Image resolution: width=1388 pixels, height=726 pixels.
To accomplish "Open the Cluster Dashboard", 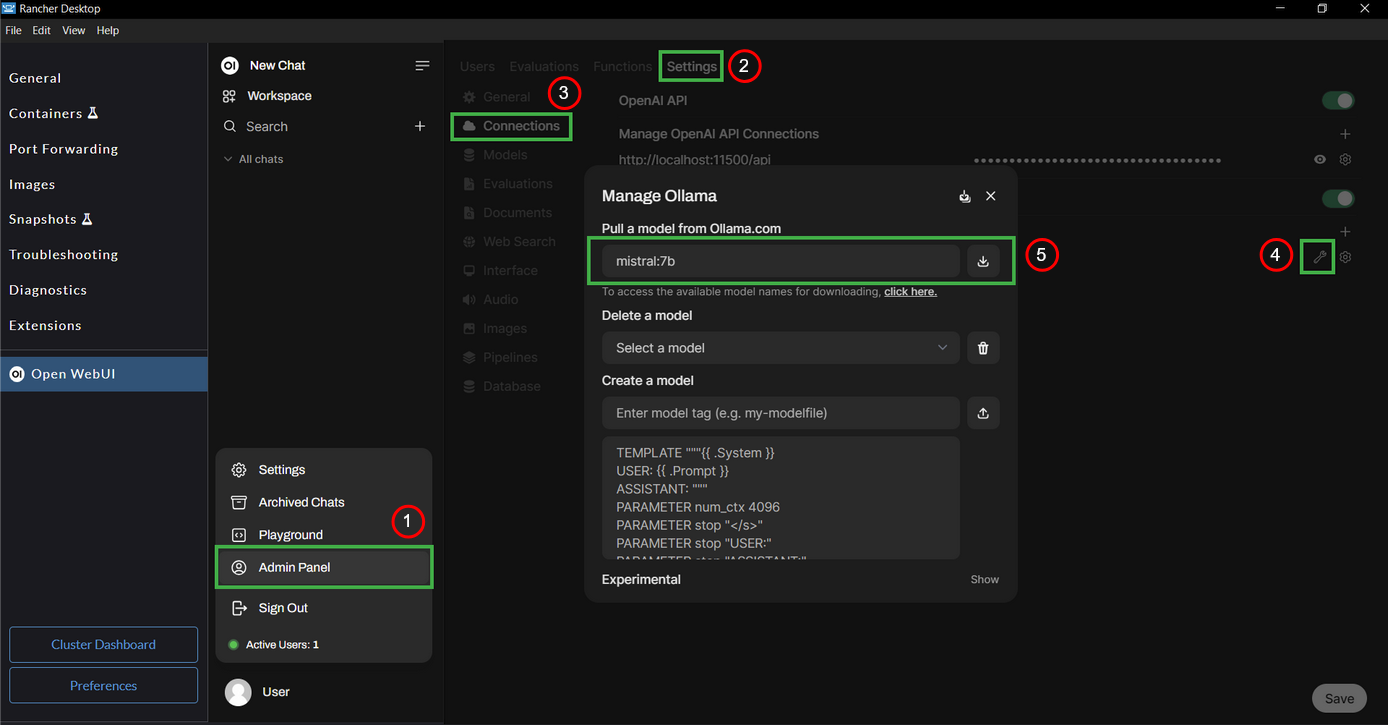I will click(x=104, y=644).
